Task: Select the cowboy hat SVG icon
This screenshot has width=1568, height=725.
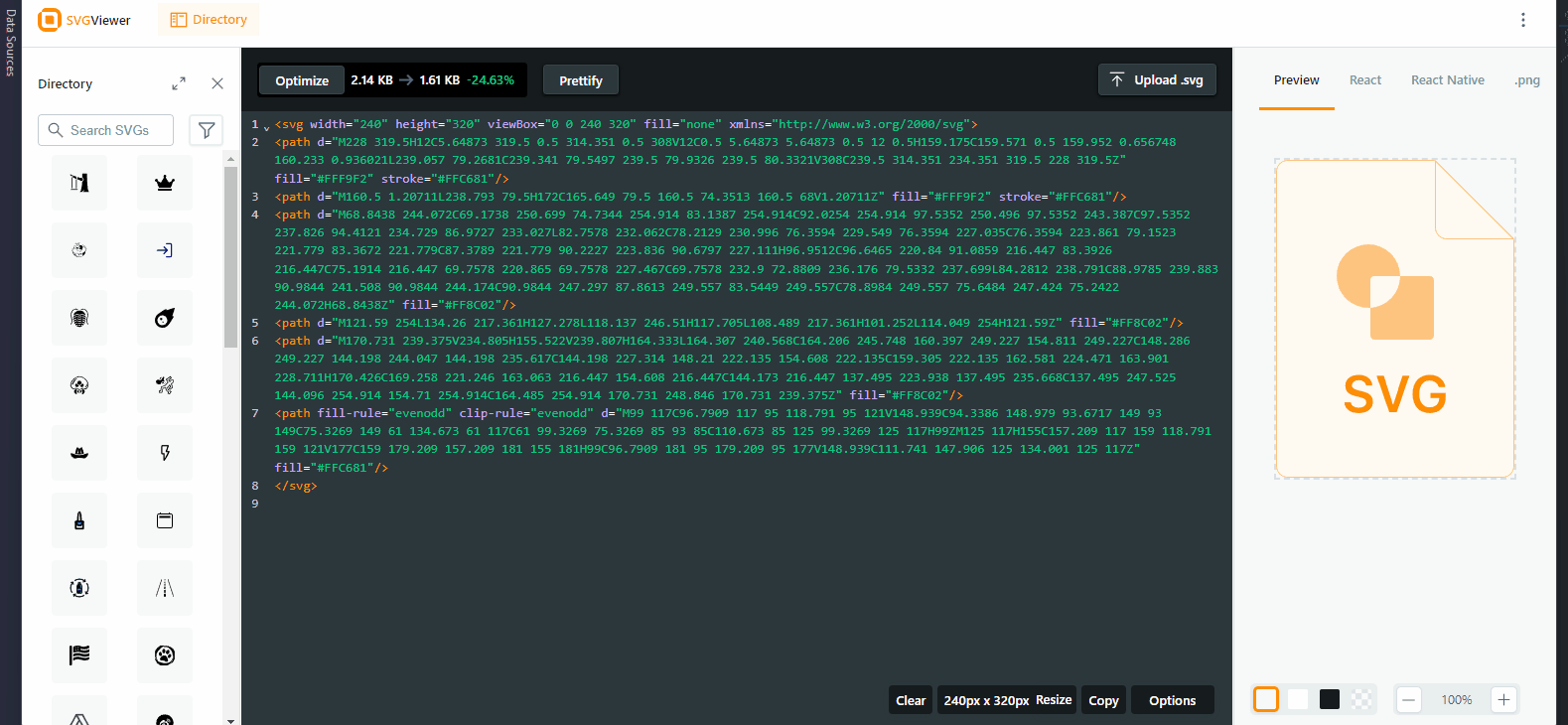Action: (x=79, y=453)
